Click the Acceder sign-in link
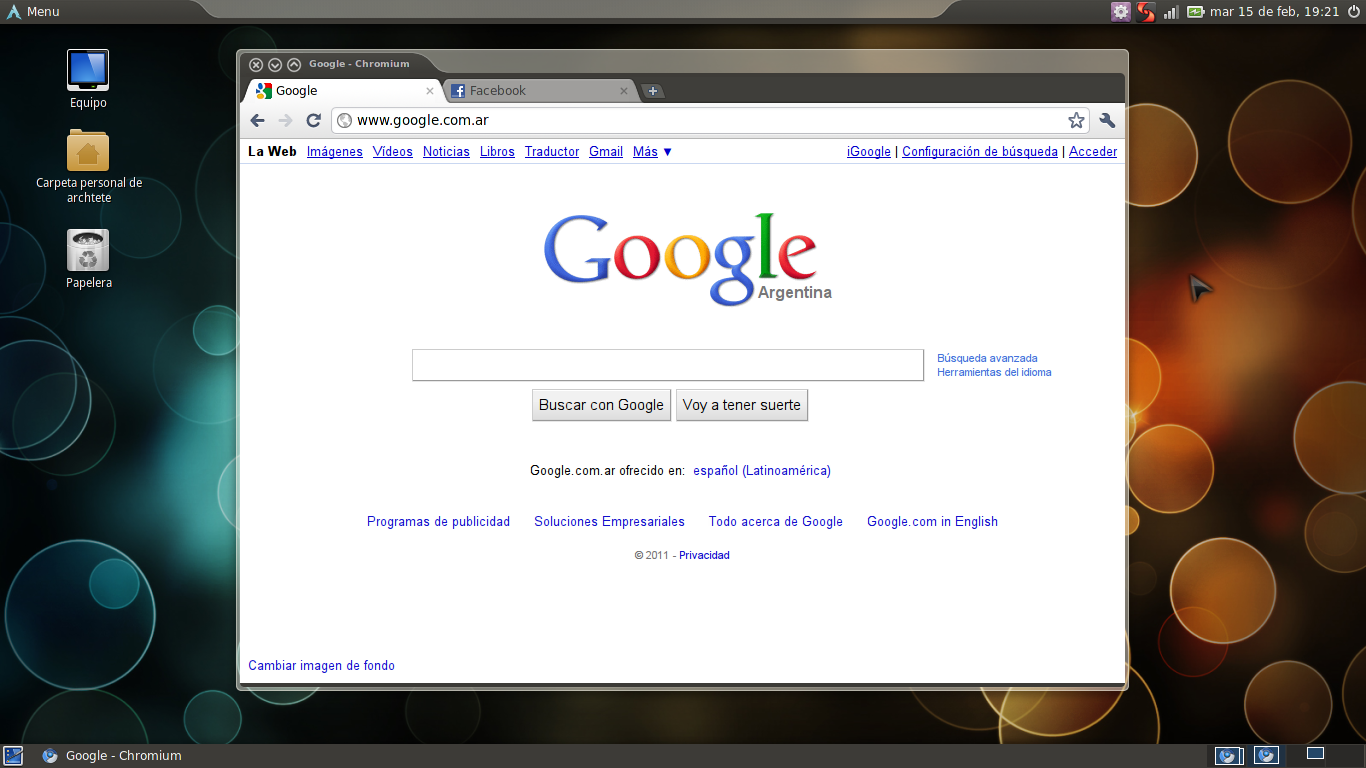The image size is (1366, 768). [1093, 152]
